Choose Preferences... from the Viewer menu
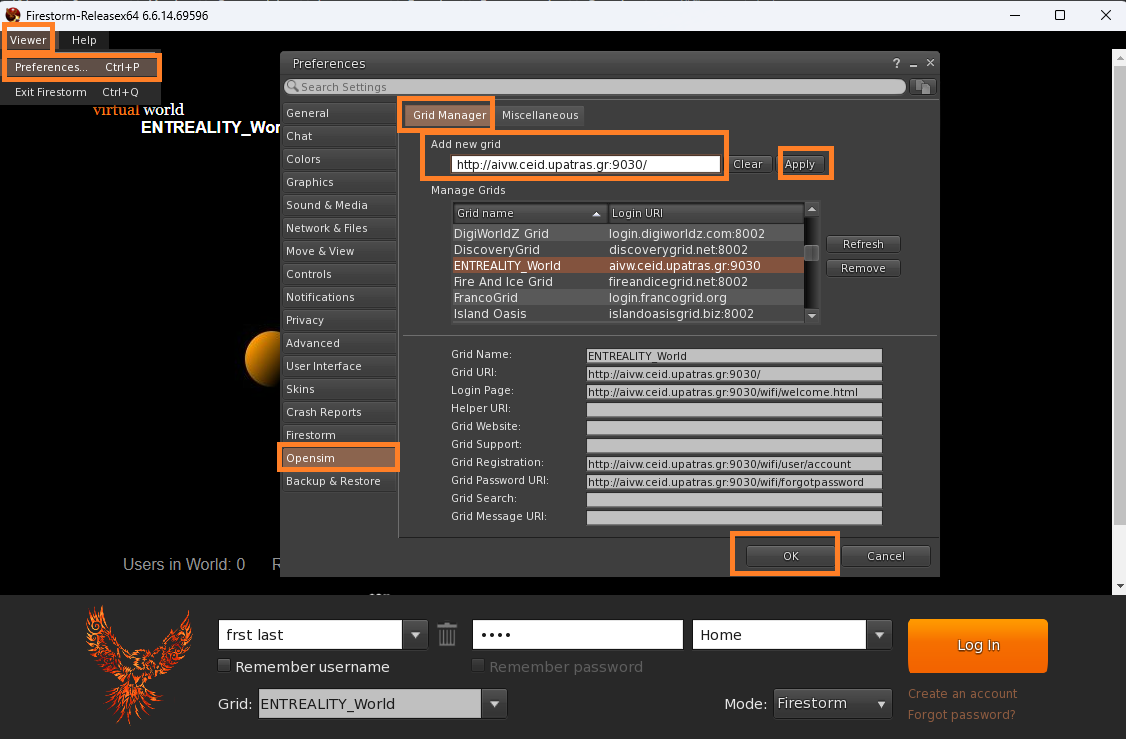 [80, 67]
